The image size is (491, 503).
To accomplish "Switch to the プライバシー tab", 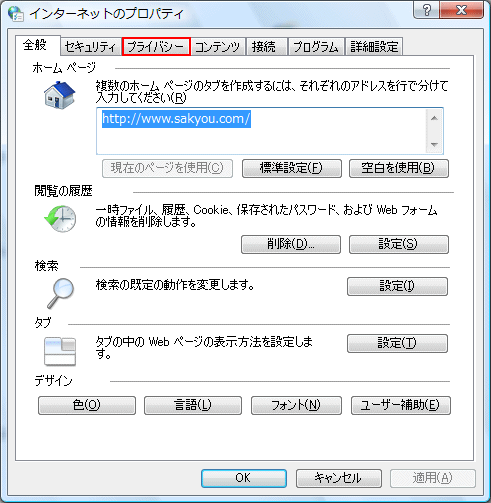I will pos(156,47).
